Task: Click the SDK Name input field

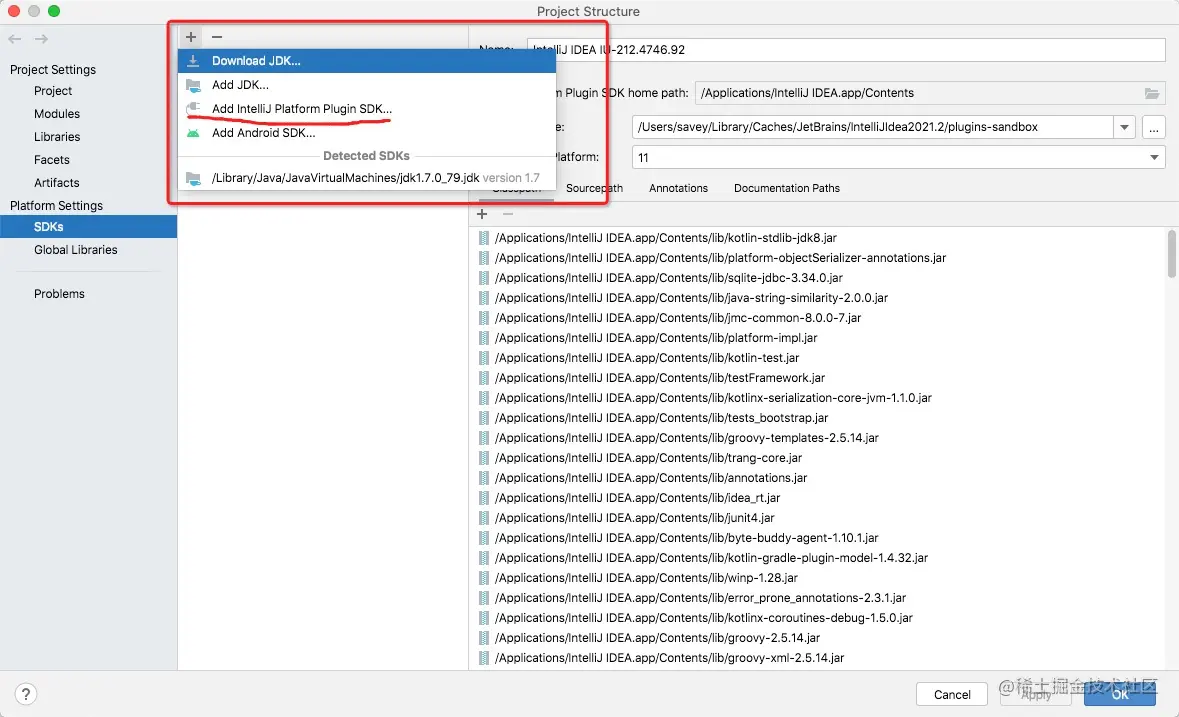Action: 846,50
